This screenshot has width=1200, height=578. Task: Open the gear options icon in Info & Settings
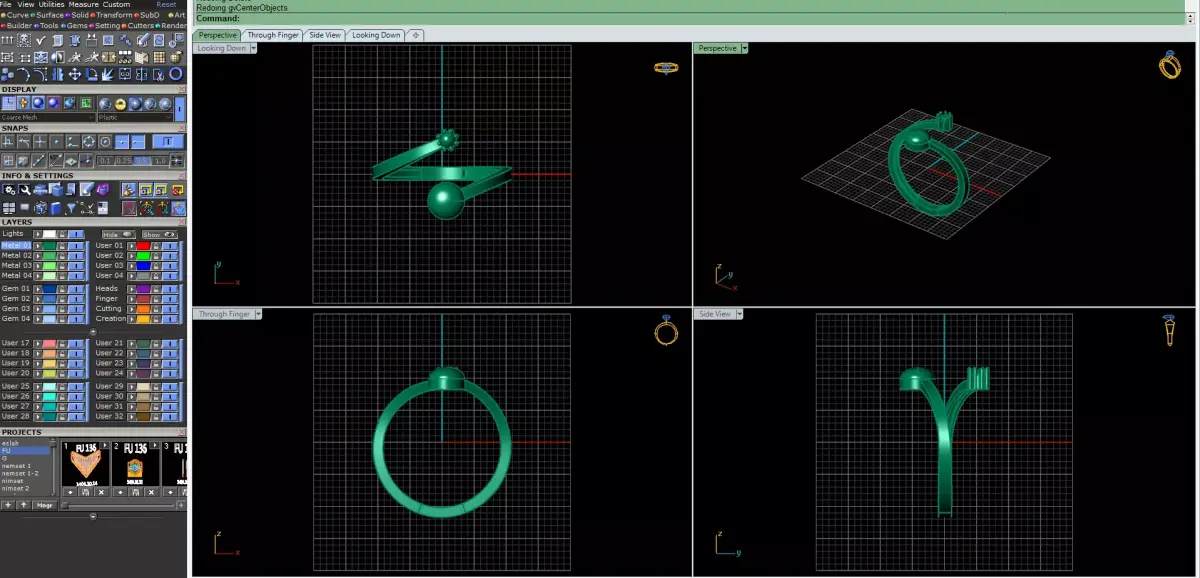tap(8, 189)
